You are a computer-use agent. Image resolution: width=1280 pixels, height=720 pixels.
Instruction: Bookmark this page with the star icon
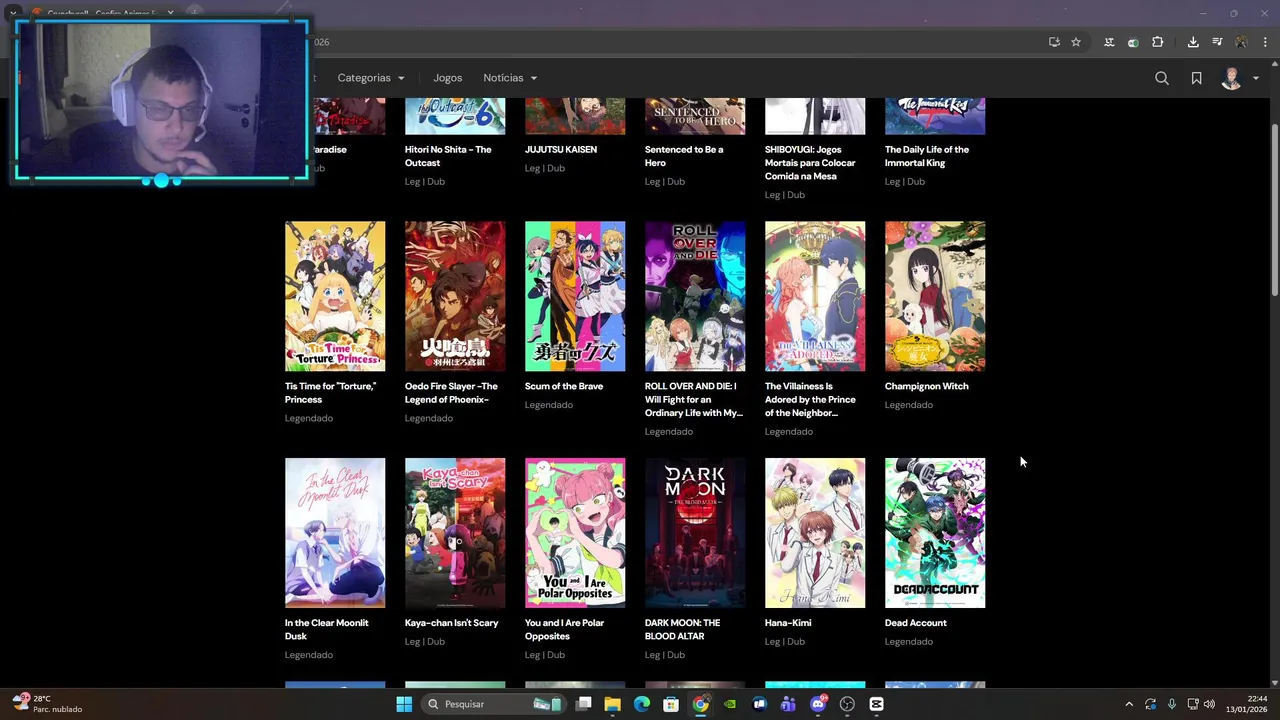click(x=1076, y=42)
